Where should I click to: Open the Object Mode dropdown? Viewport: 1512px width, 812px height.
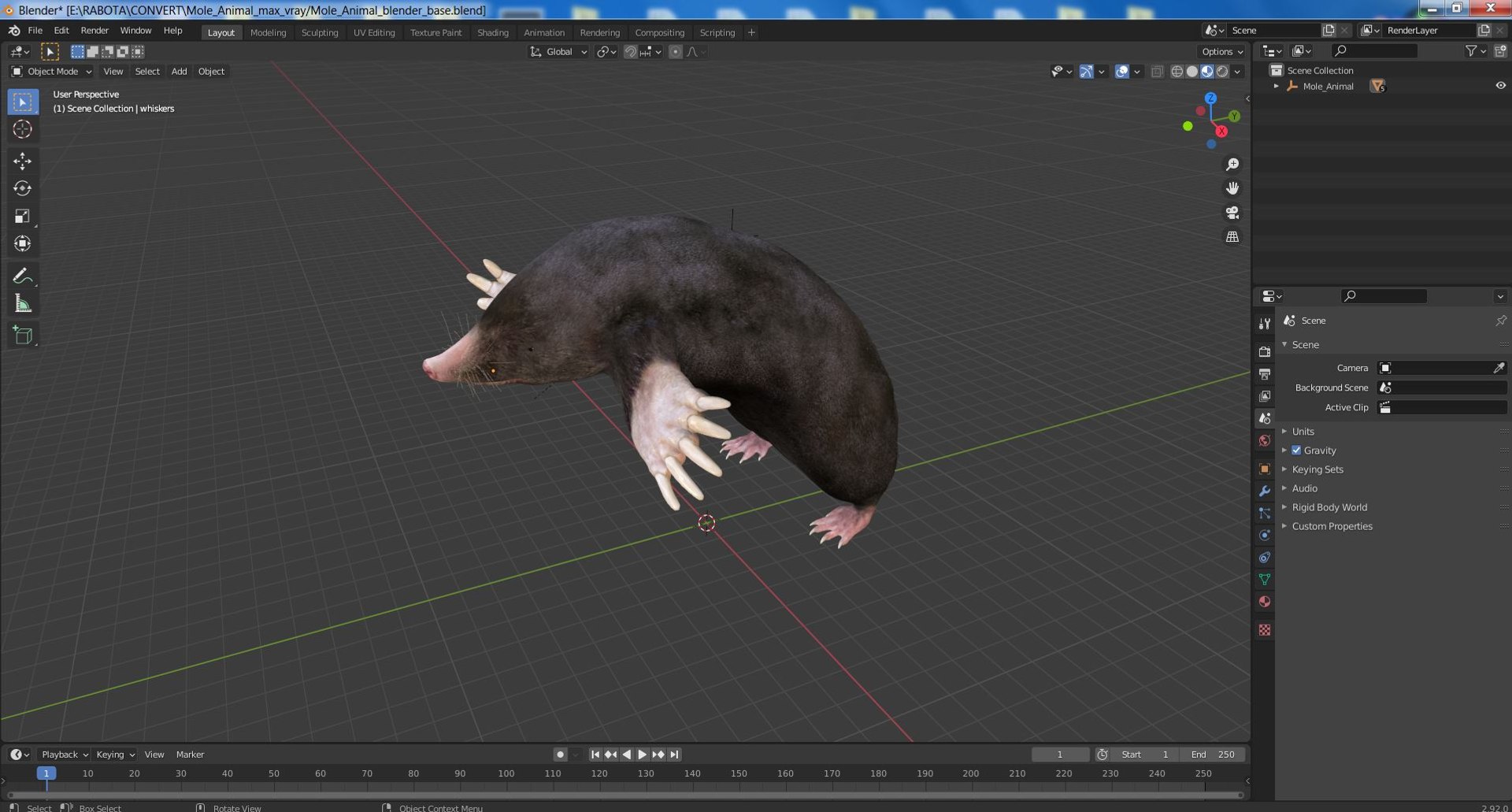51,72
